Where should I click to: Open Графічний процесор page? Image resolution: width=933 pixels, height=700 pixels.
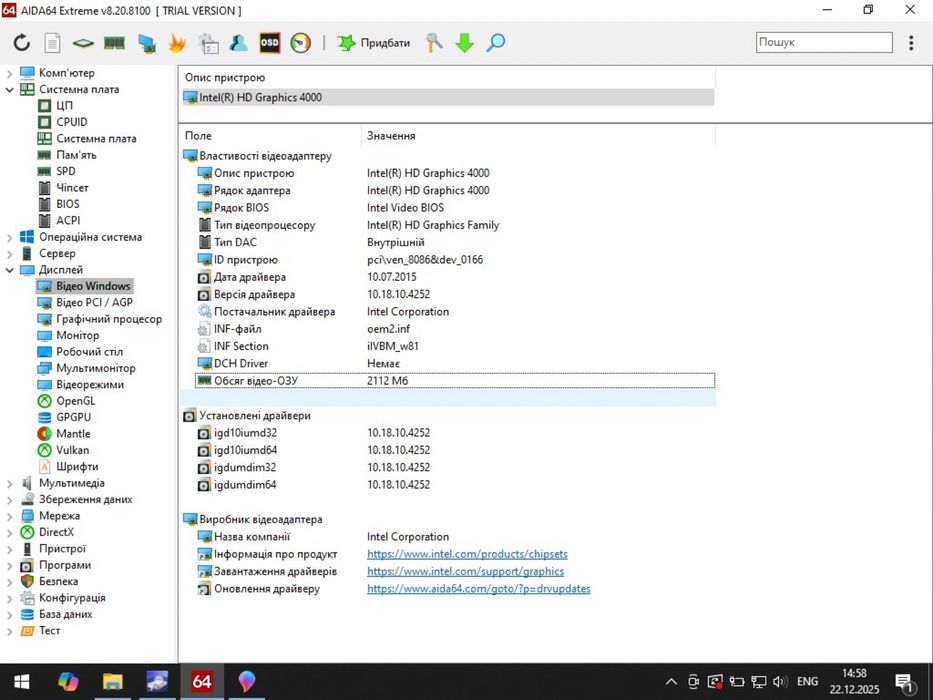coord(109,319)
